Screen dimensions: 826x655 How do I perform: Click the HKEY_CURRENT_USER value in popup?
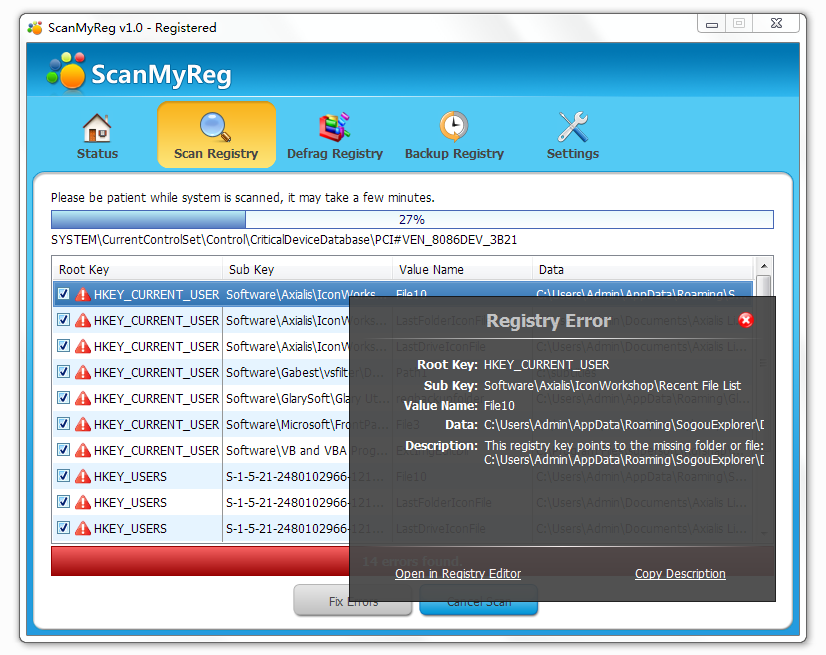click(546, 365)
